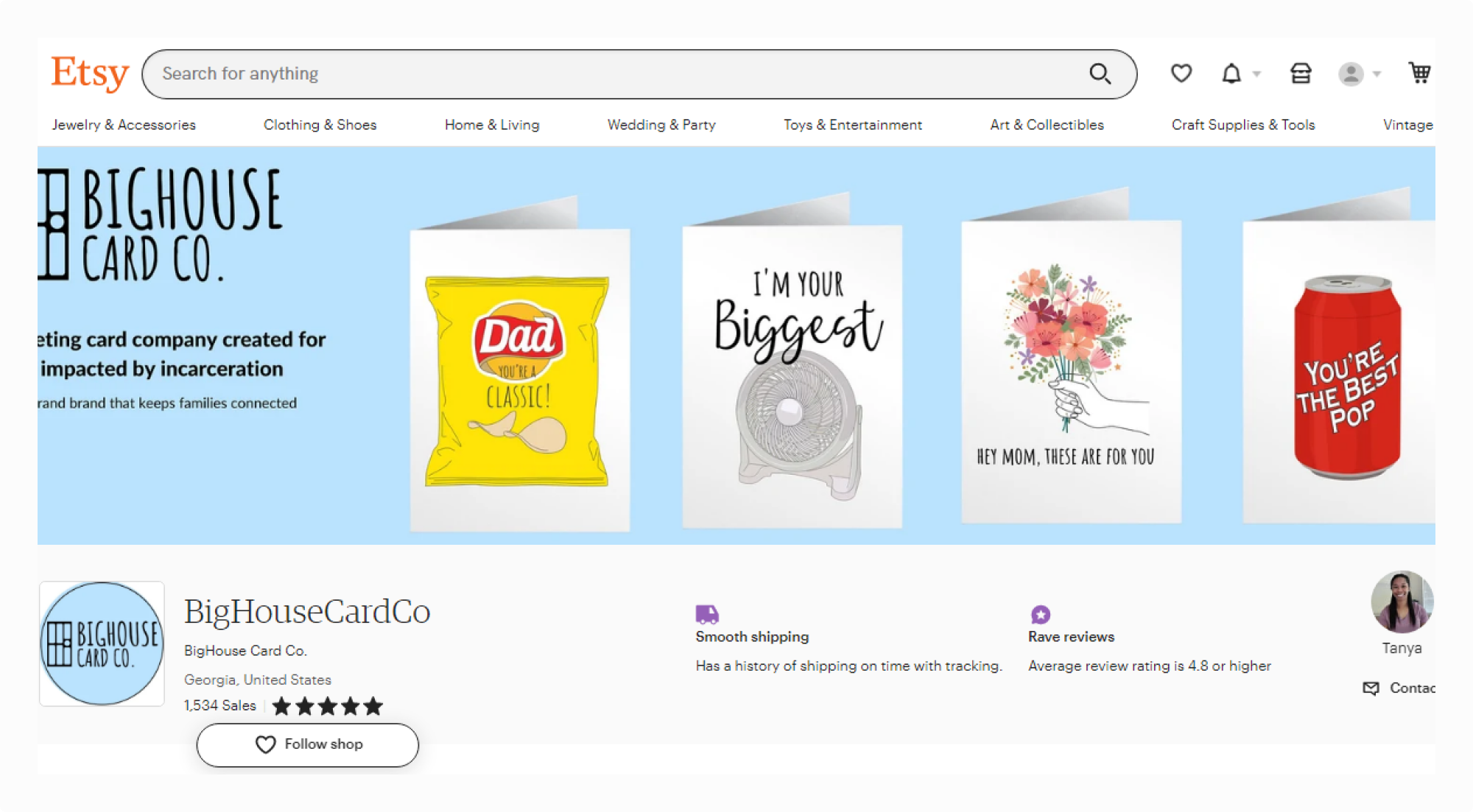Click the BIGHOUSE CARD CO. banner logo
1473x812 pixels.
pos(160,225)
